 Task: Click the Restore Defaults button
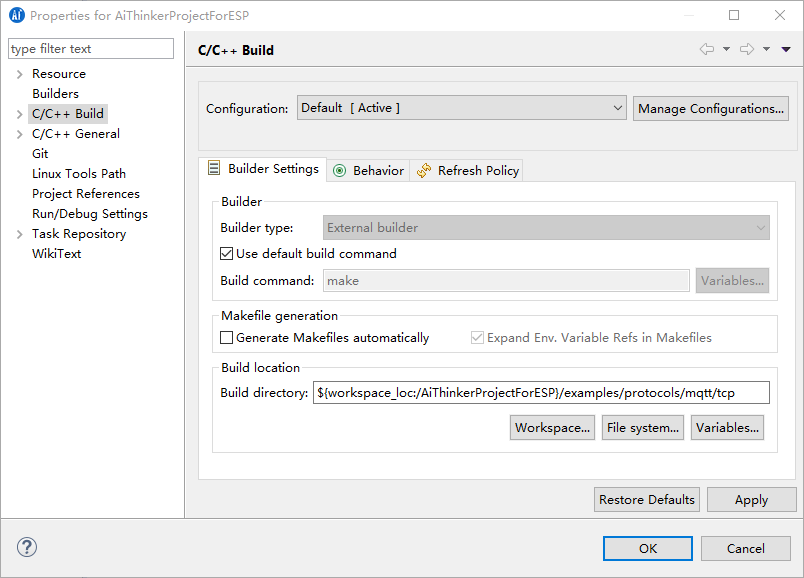[x=646, y=500]
